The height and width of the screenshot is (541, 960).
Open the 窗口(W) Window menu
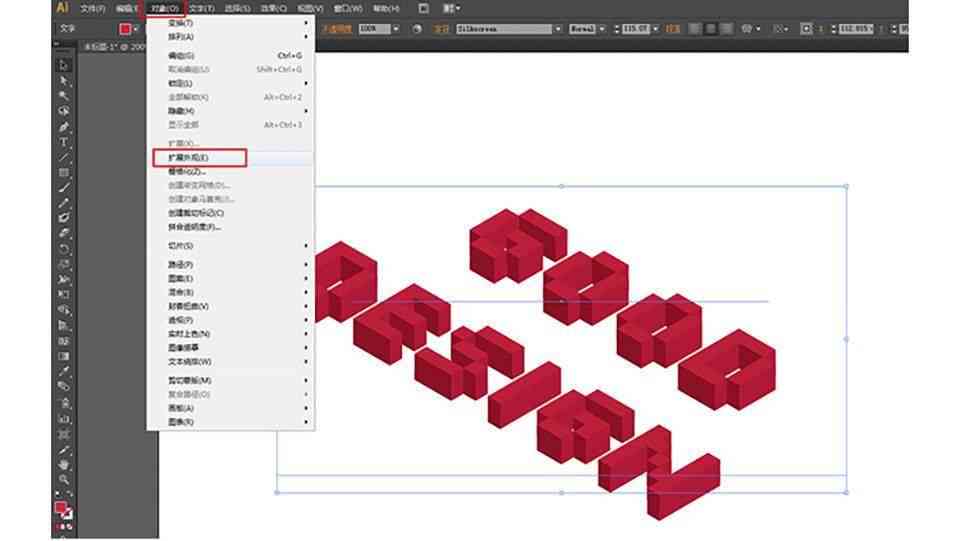pos(348,9)
